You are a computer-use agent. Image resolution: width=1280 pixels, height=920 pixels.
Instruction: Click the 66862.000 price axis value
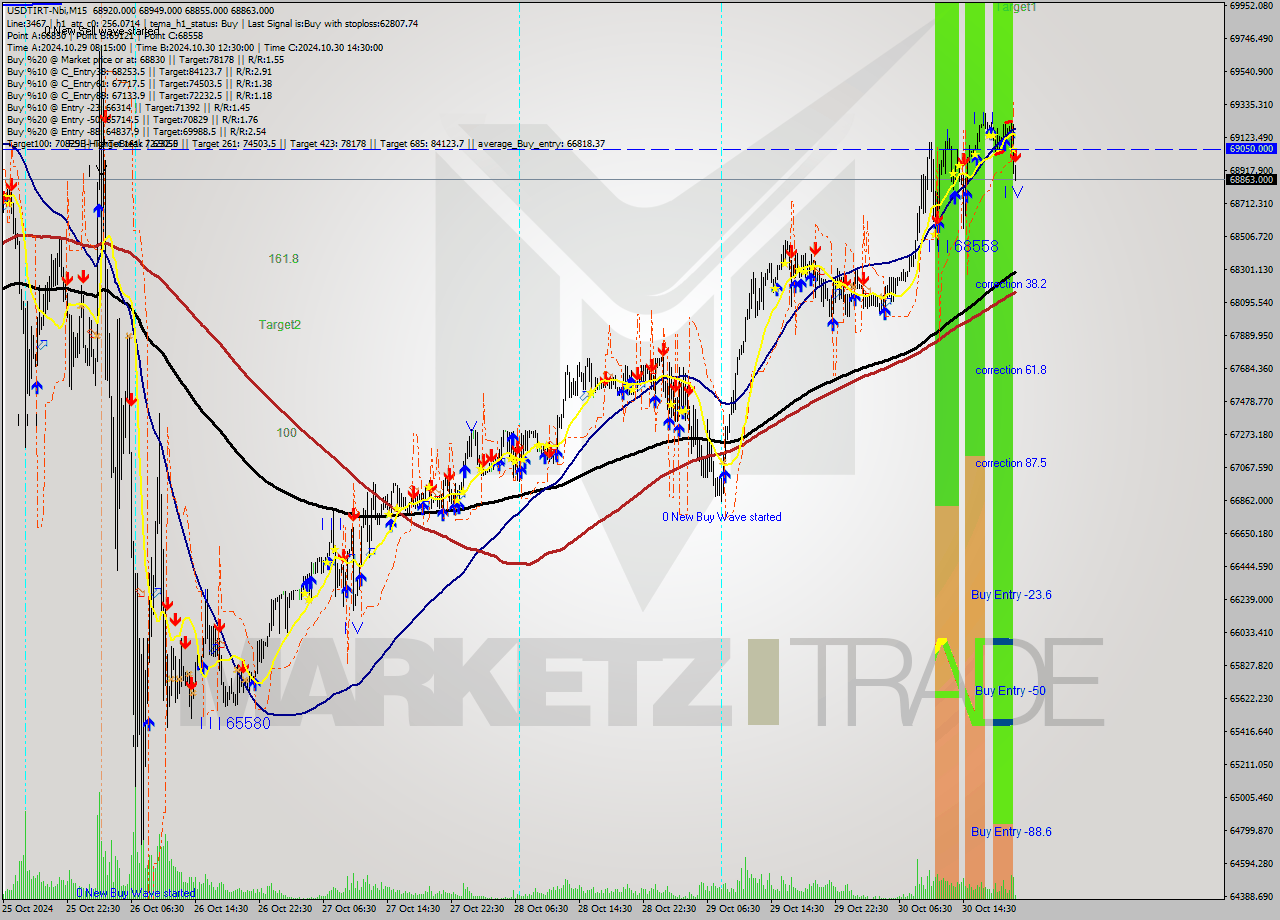[1250, 501]
